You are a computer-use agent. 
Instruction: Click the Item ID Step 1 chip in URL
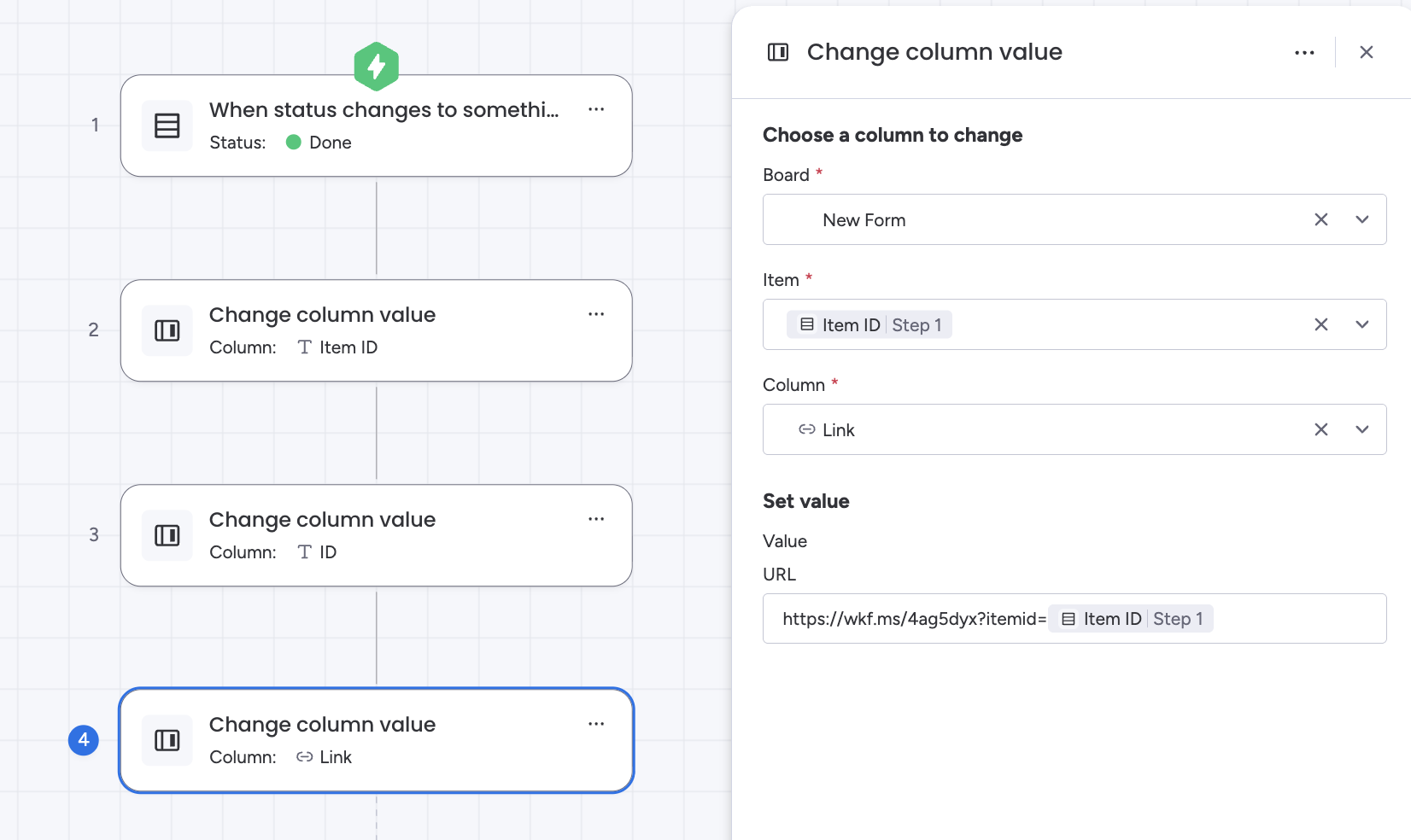(x=1131, y=619)
